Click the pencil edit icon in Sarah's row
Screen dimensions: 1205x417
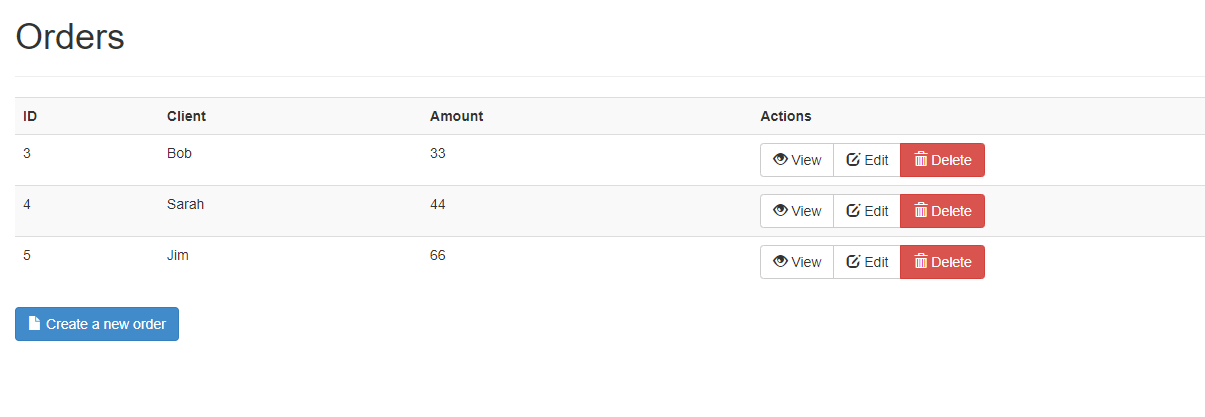tap(853, 210)
